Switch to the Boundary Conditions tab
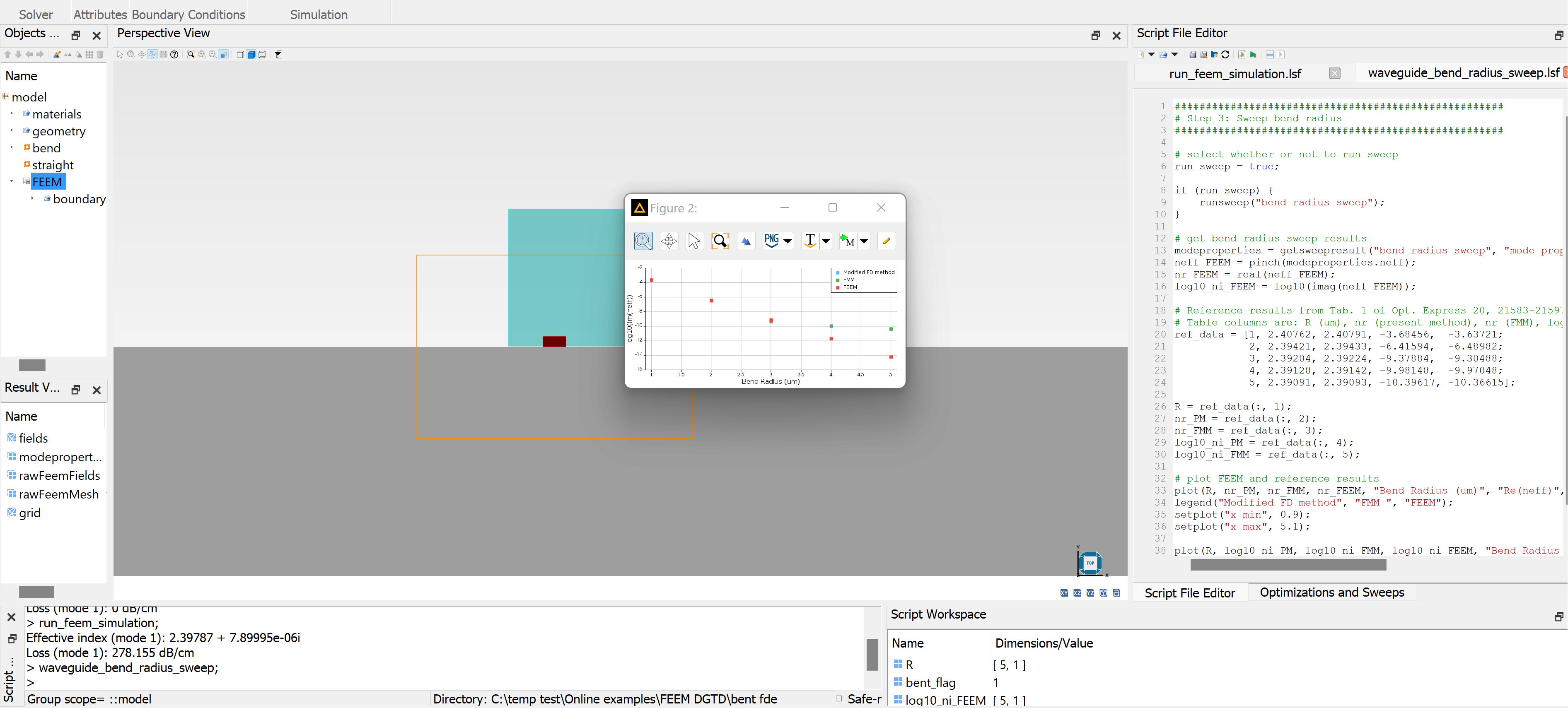1568x708 pixels. pos(188,14)
